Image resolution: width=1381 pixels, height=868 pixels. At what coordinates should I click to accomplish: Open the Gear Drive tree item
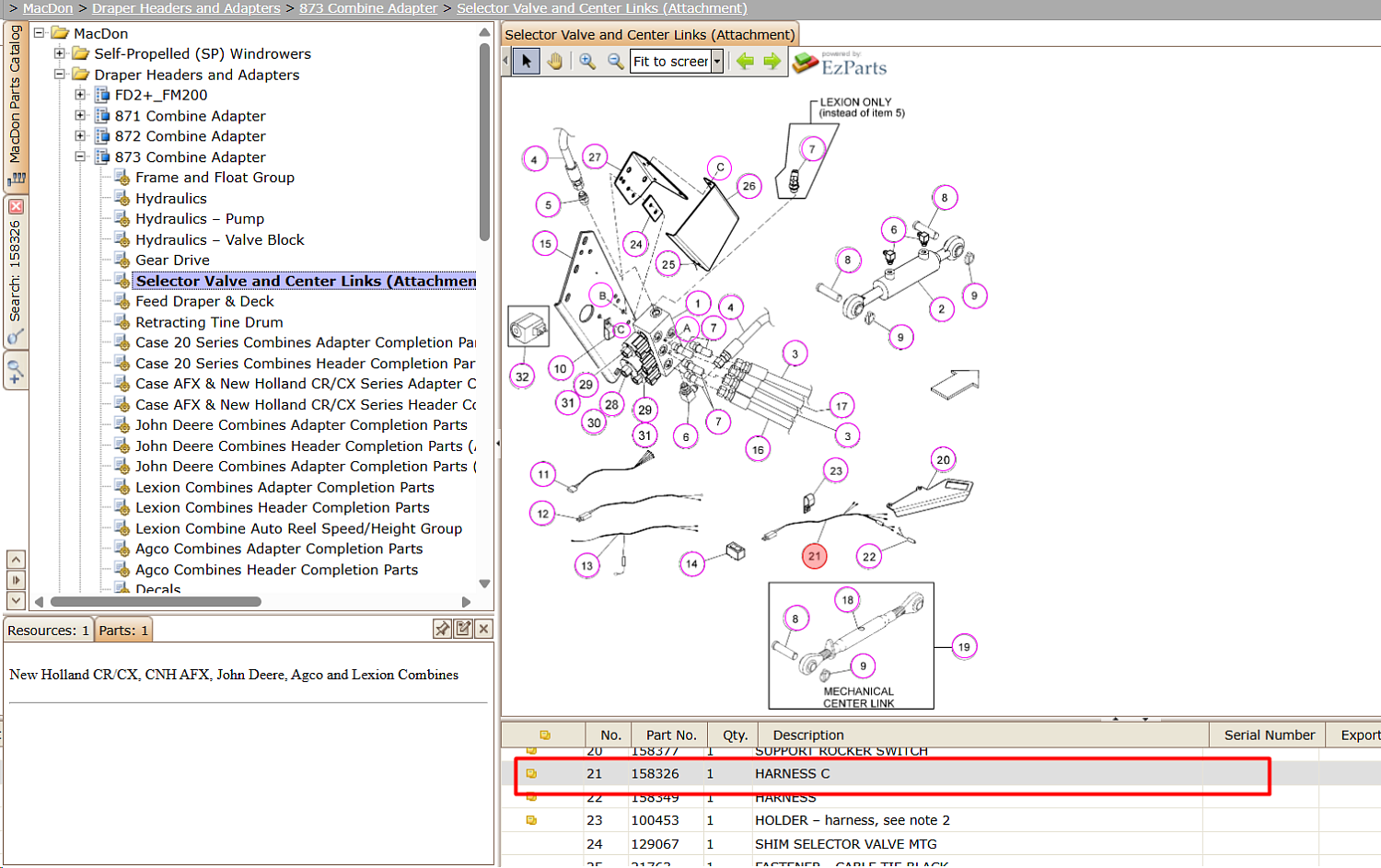click(172, 260)
